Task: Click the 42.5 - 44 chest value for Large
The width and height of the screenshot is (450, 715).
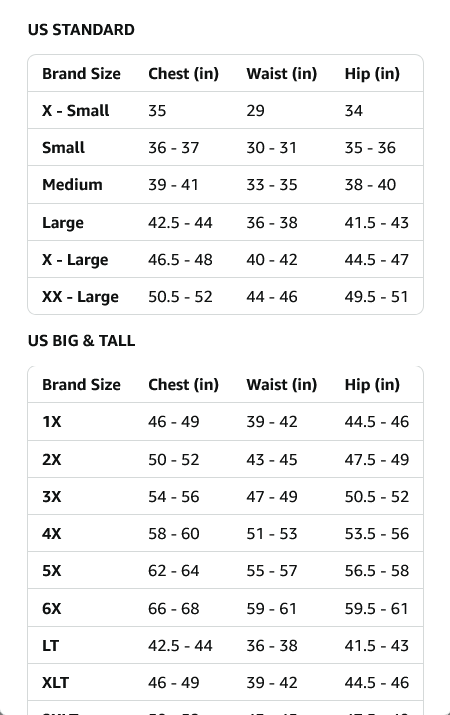Action: click(181, 223)
